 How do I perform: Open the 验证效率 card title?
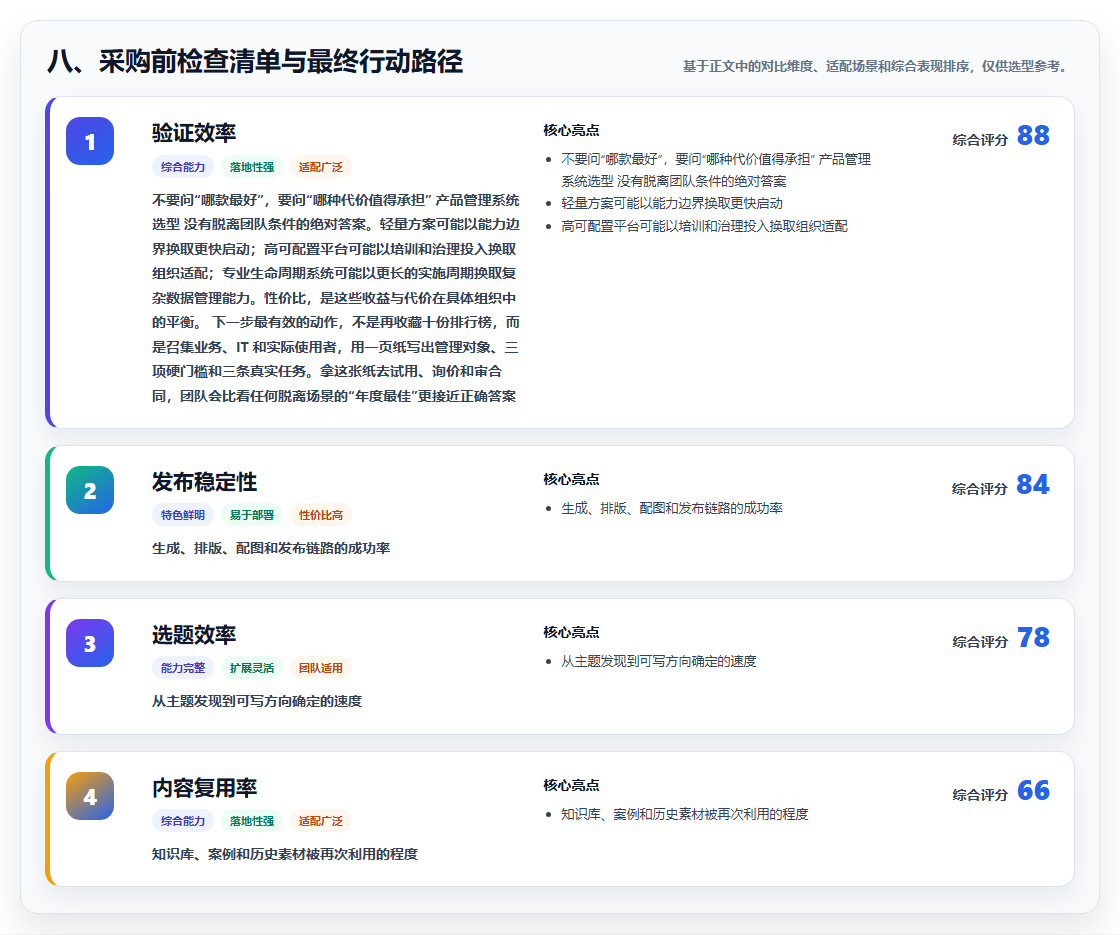(194, 133)
